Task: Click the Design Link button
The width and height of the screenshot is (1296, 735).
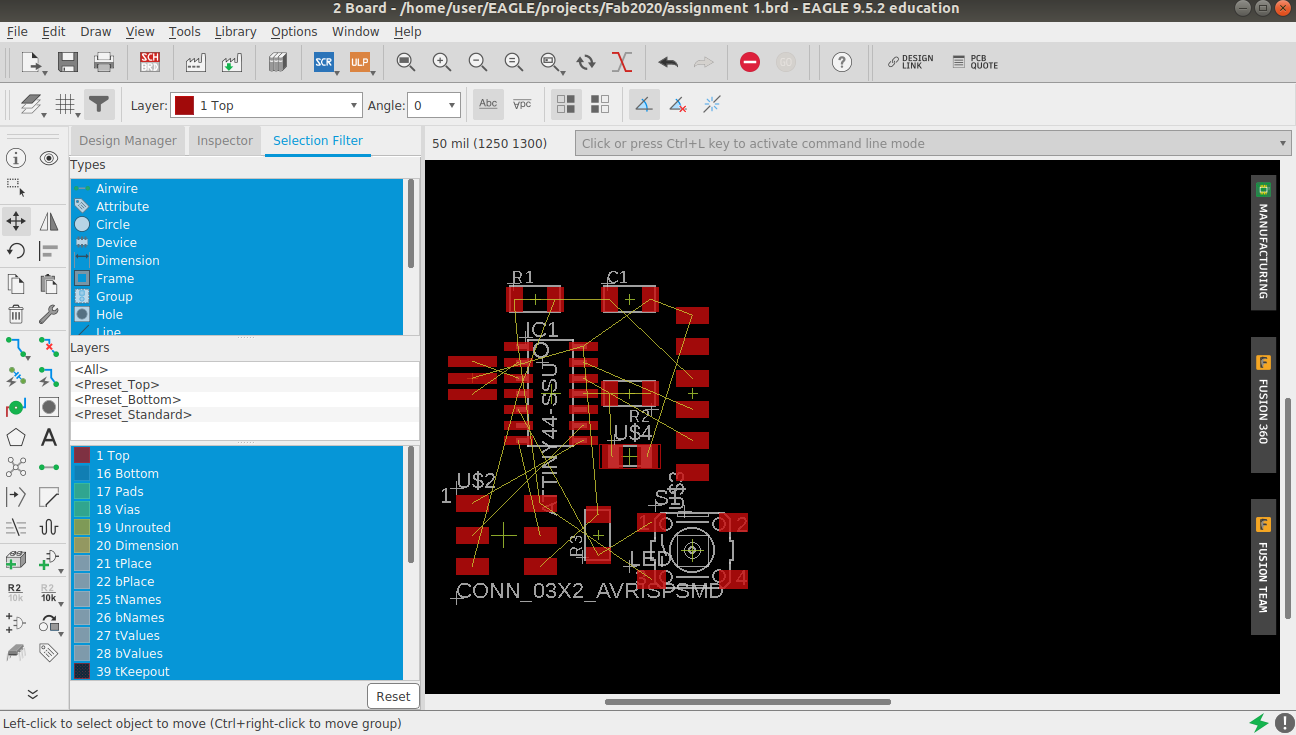Action: tap(910, 62)
